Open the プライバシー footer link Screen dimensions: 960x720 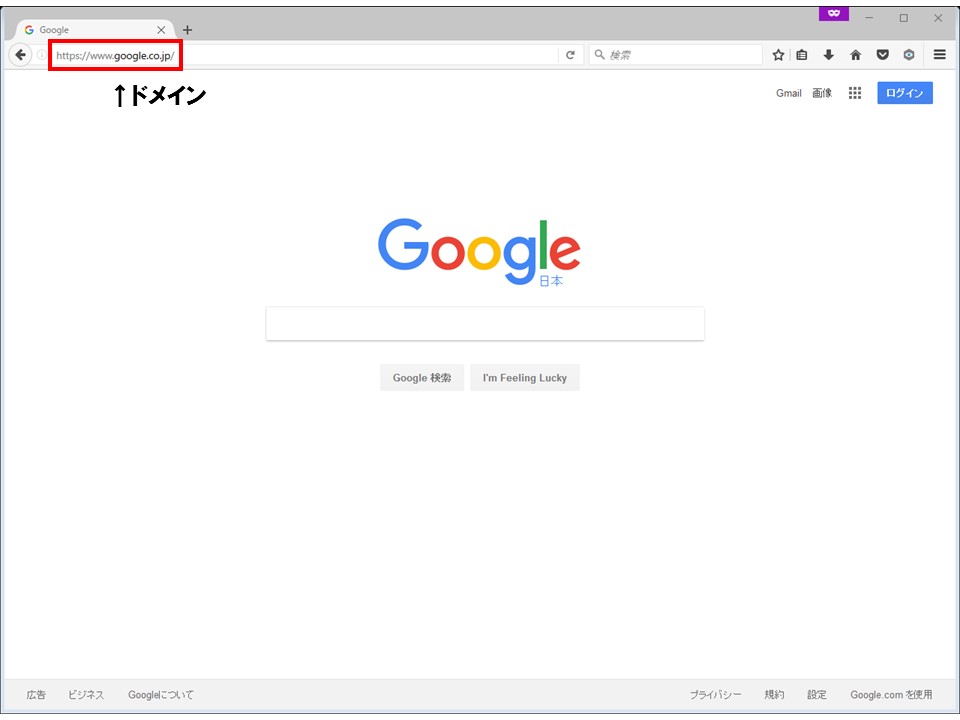click(715, 695)
